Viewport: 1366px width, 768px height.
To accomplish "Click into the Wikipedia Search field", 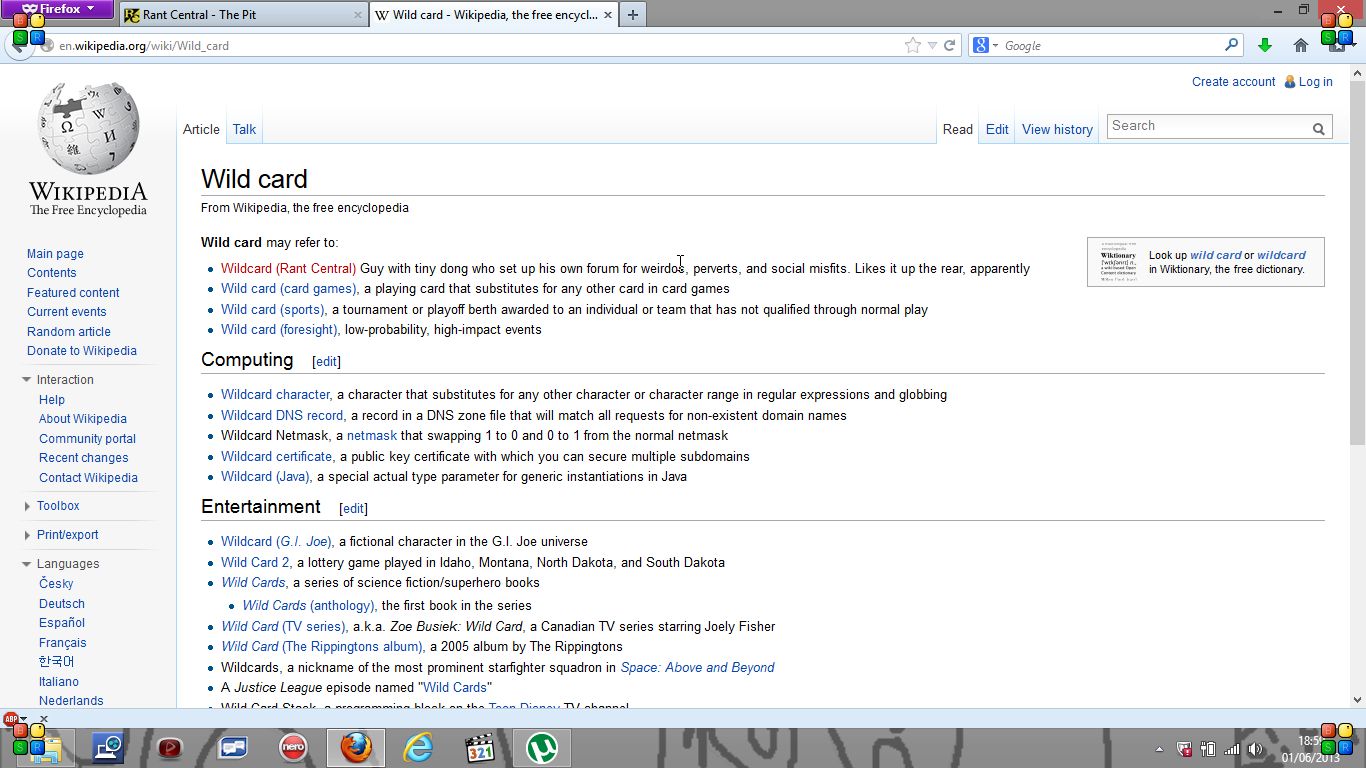I will (x=1207, y=126).
